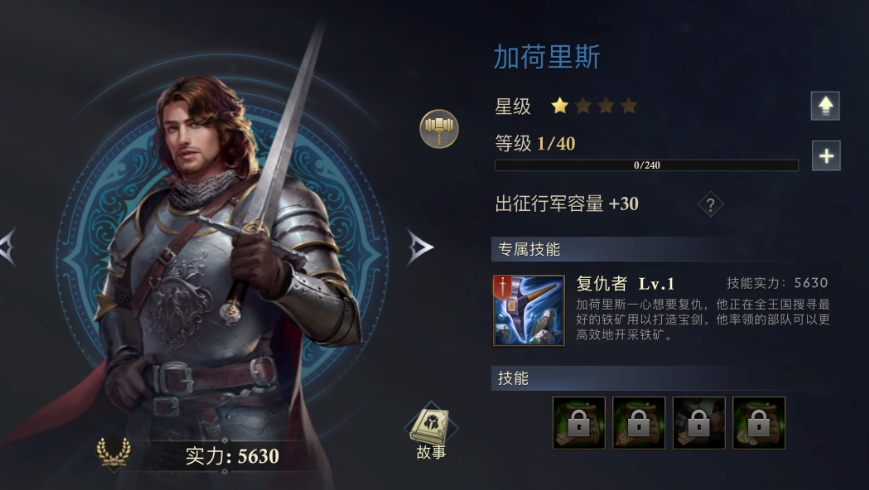Image resolution: width=869 pixels, height=490 pixels.
Task: Click the 星级 star rating row
Action: [x=566, y=106]
